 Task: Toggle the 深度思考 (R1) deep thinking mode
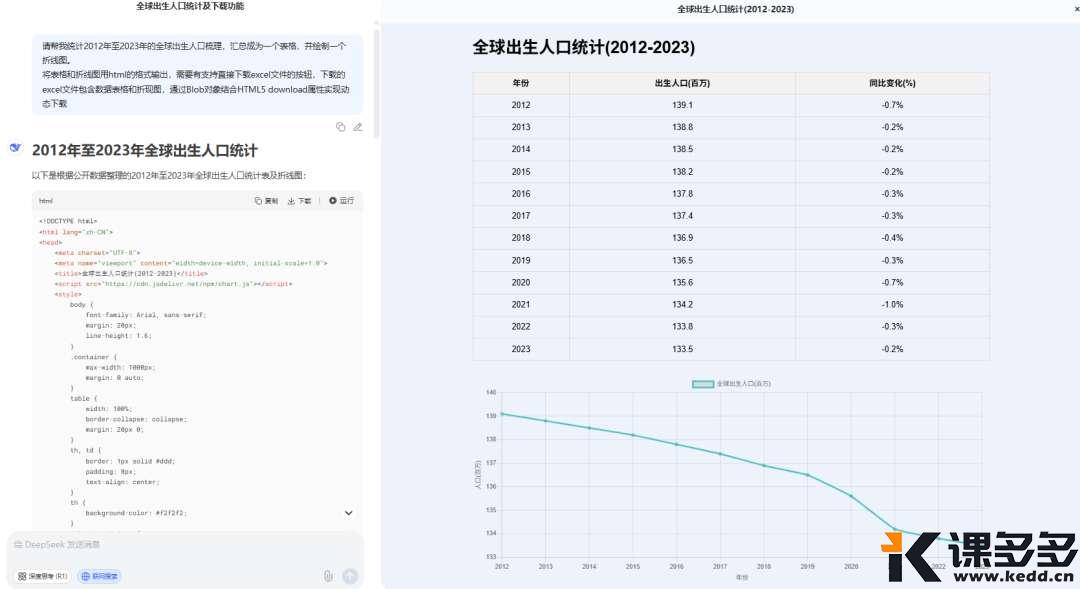pyautogui.click(x=43, y=576)
